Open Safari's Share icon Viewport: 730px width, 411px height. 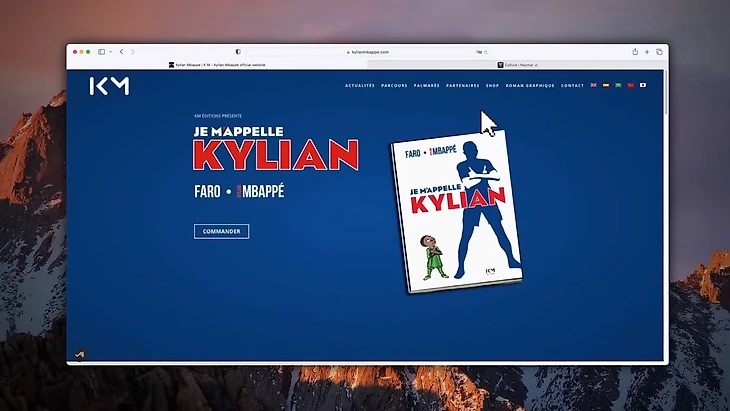pos(634,51)
